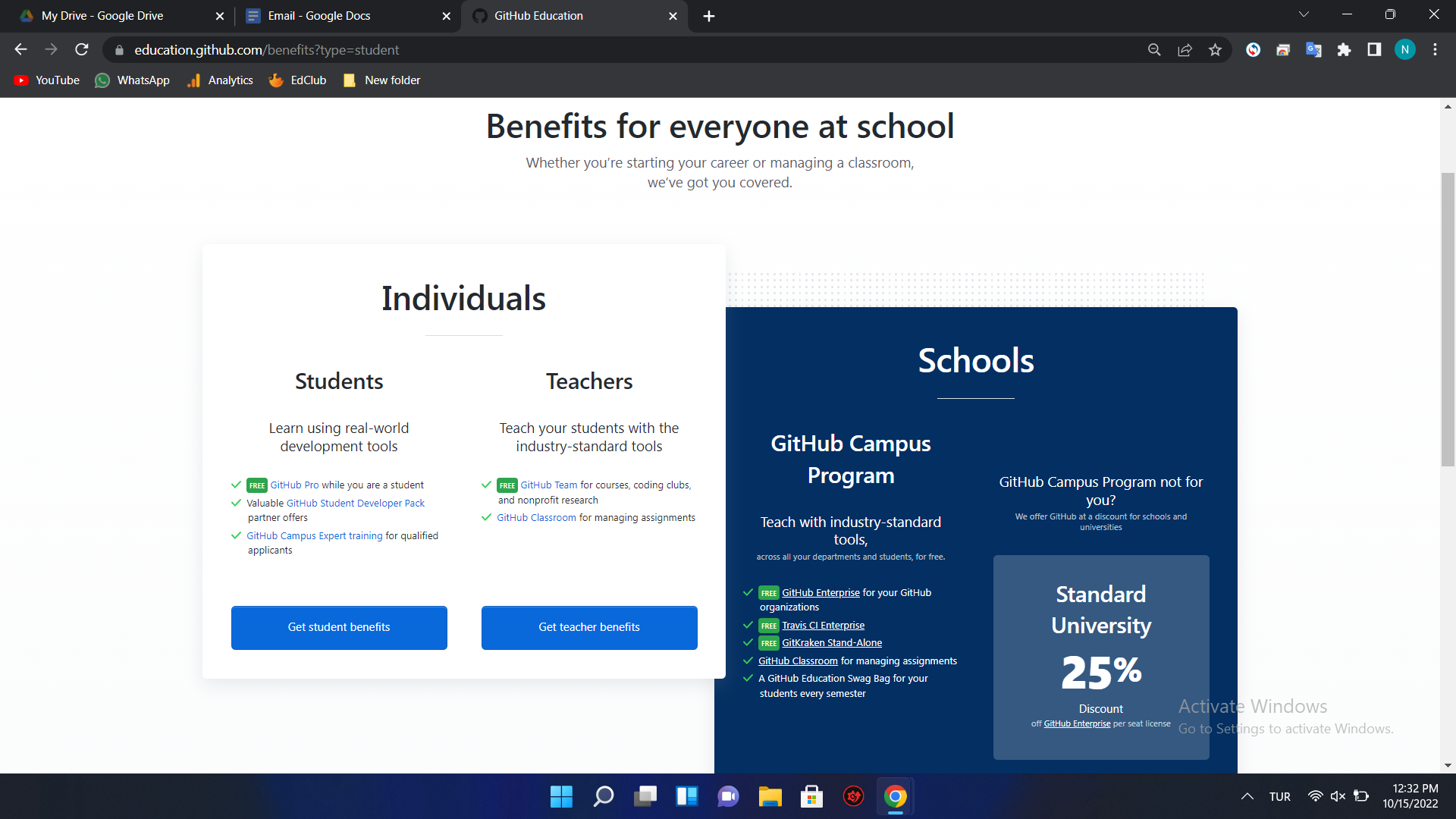Click Get student benefits button

[339, 627]
